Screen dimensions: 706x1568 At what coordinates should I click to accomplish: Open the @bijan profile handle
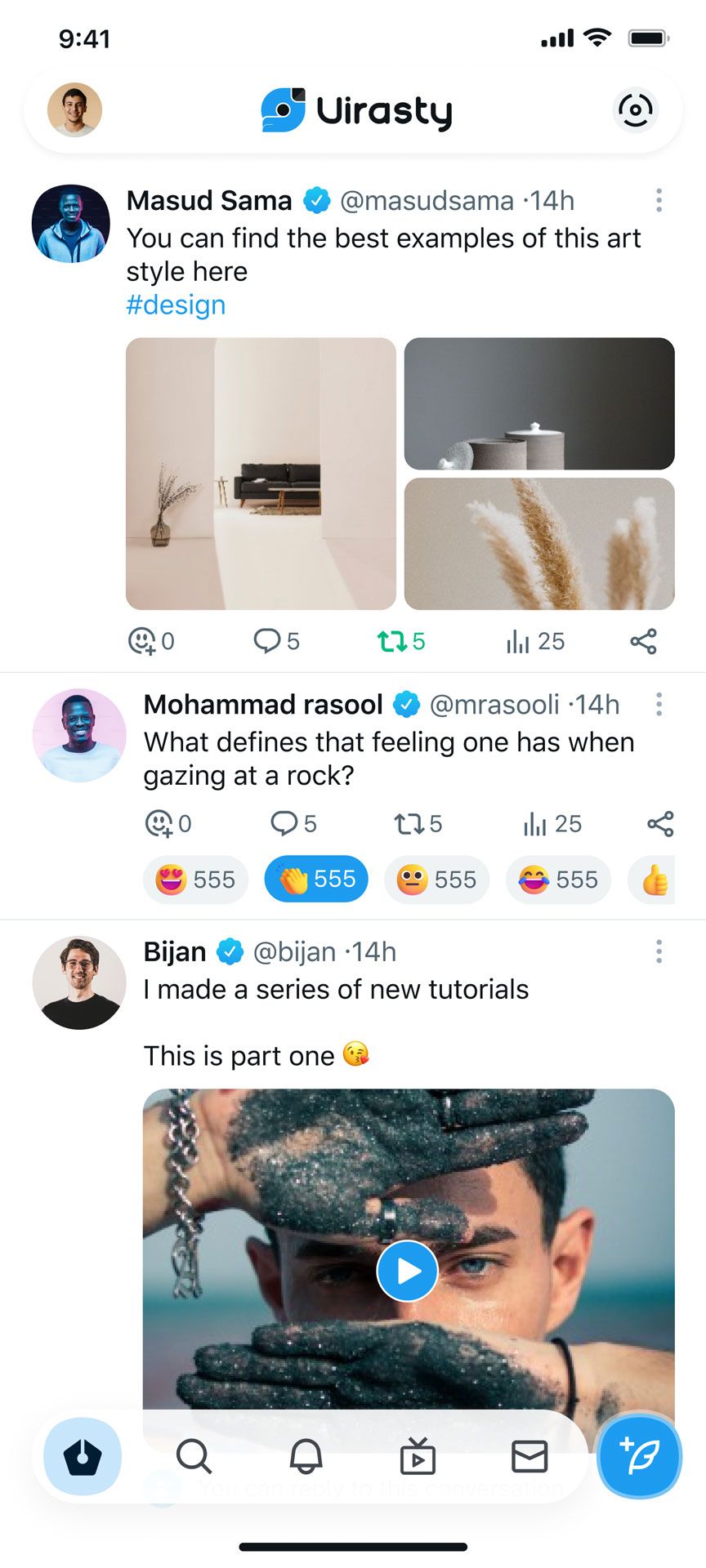click(294, 952)
